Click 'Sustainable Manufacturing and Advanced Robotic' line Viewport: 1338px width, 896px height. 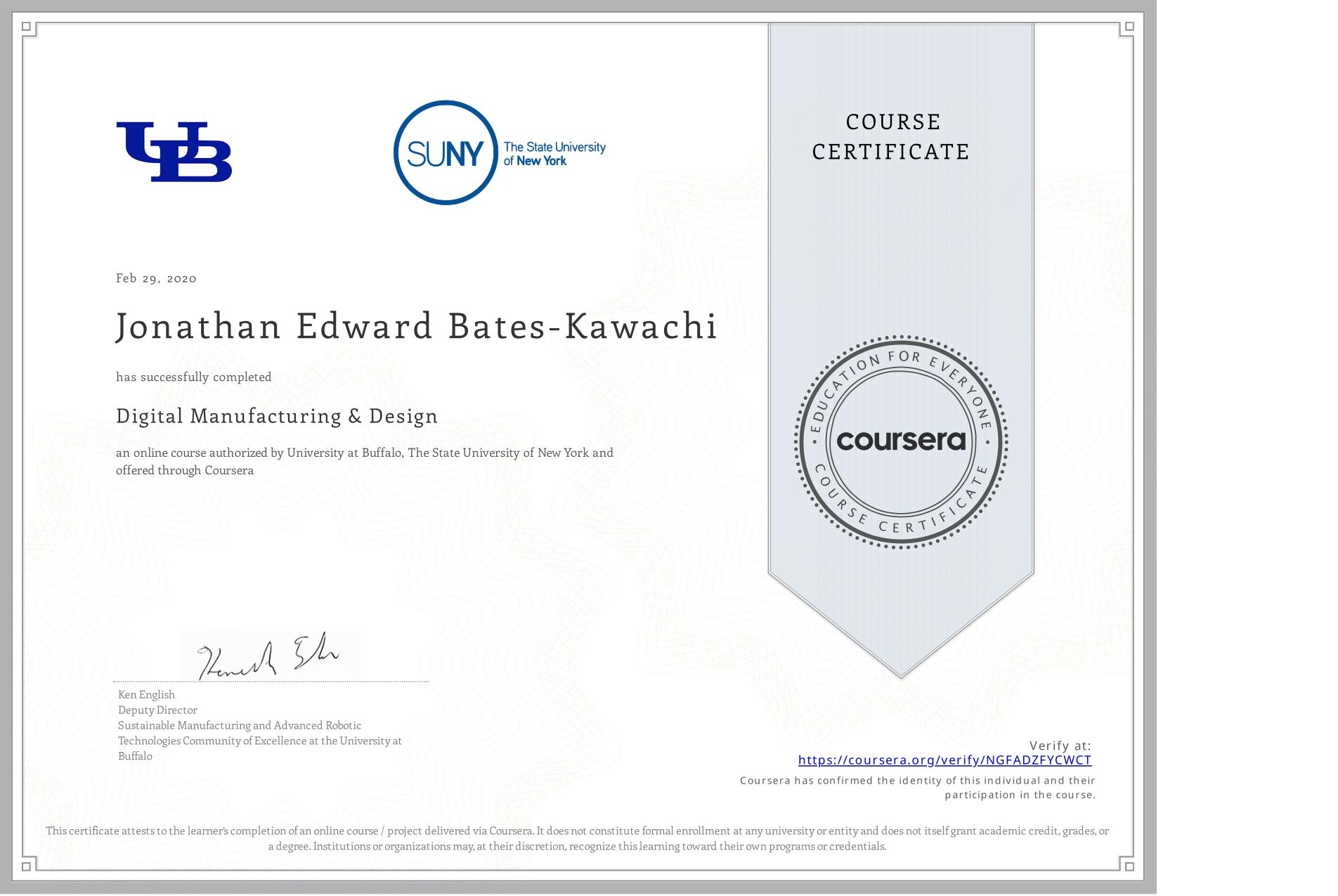click(x=240, y=725)
